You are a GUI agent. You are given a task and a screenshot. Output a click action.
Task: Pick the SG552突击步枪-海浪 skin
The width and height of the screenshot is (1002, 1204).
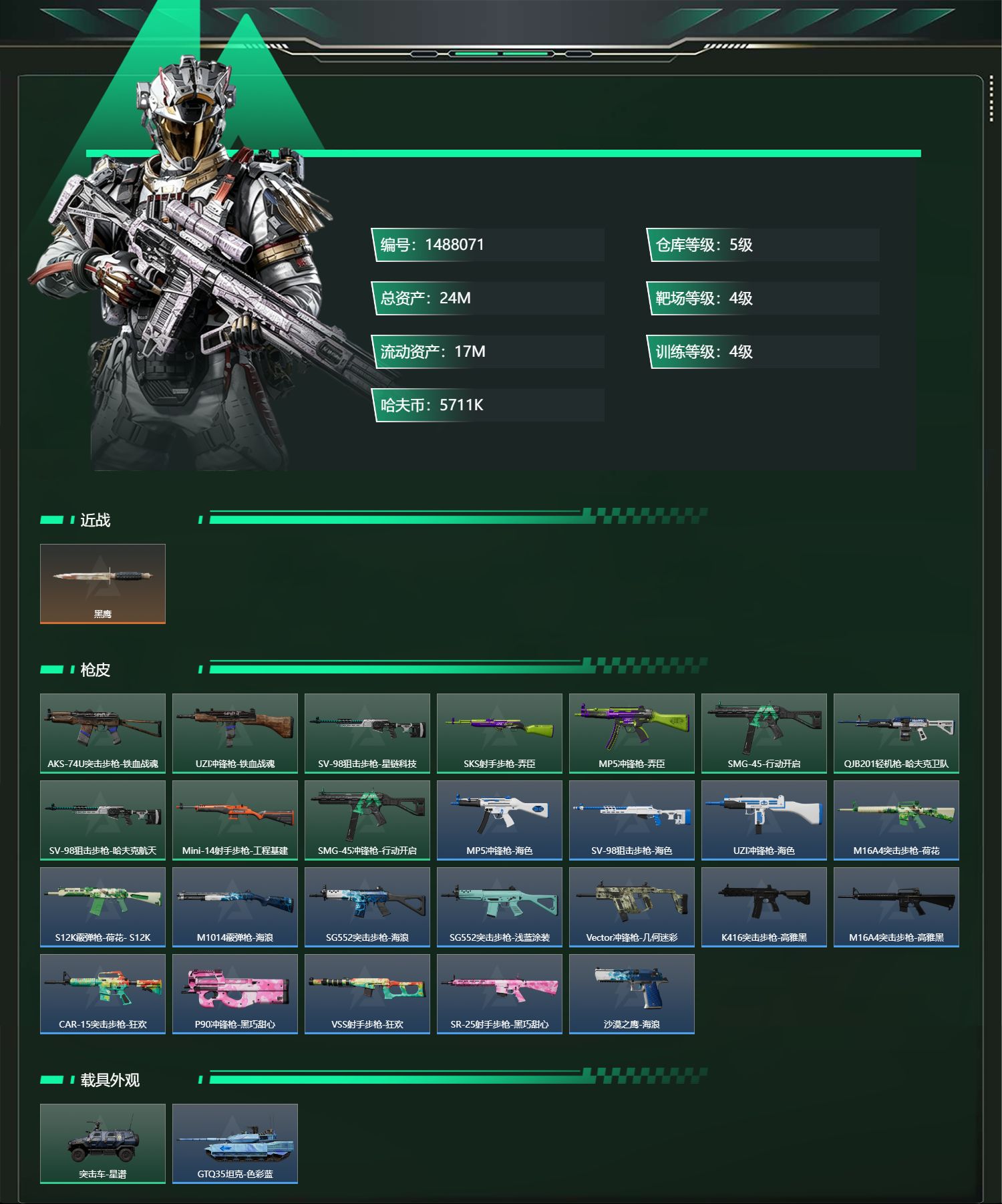[367, 907]
